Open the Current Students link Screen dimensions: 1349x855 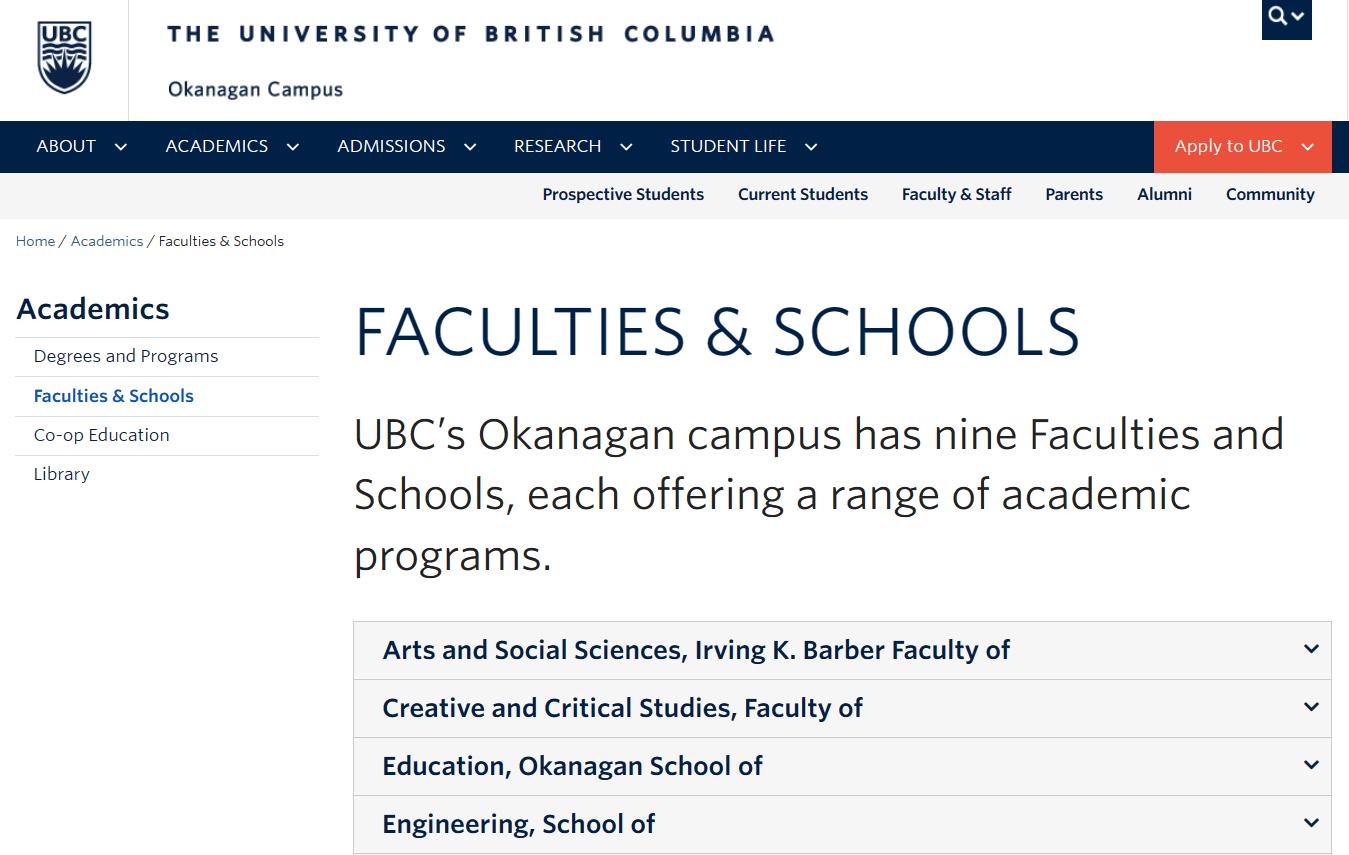point(803,194)
